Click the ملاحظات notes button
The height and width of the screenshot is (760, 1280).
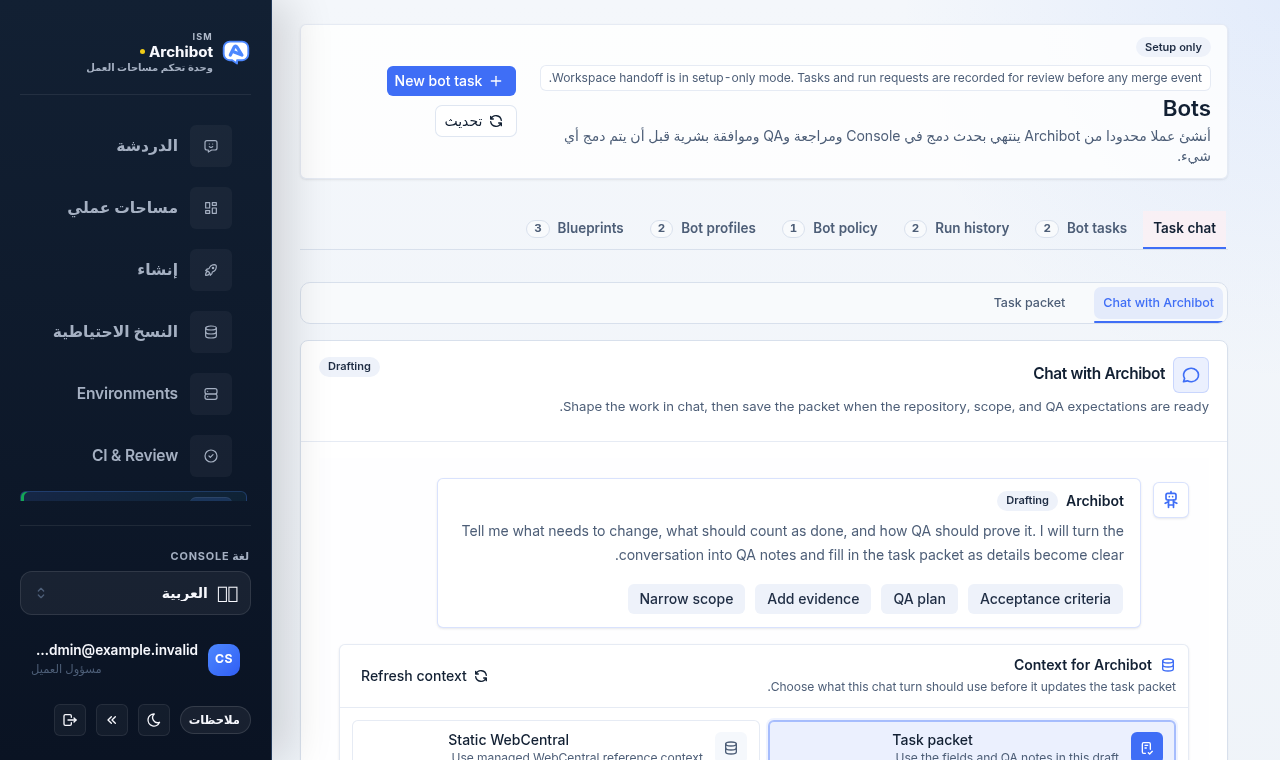[x=215, y=720]
